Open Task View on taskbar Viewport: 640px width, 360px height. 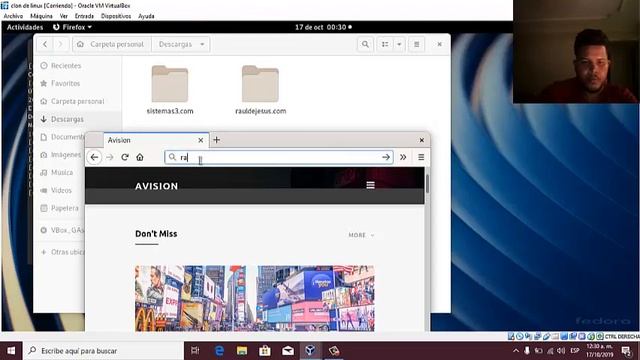click(x=196, y=351)
